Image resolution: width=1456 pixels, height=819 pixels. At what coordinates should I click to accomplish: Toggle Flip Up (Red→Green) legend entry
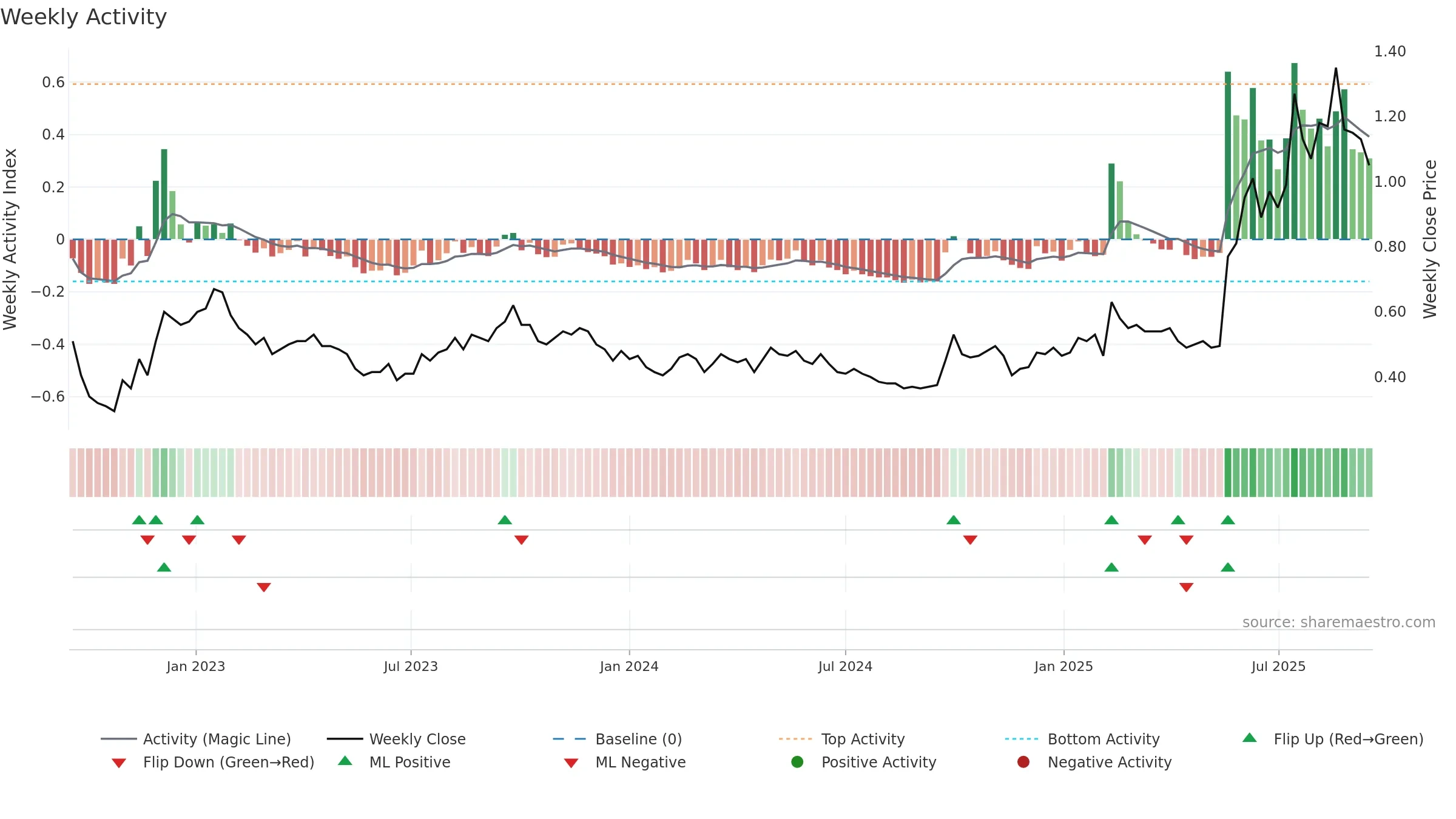[x=1333, y=739]
